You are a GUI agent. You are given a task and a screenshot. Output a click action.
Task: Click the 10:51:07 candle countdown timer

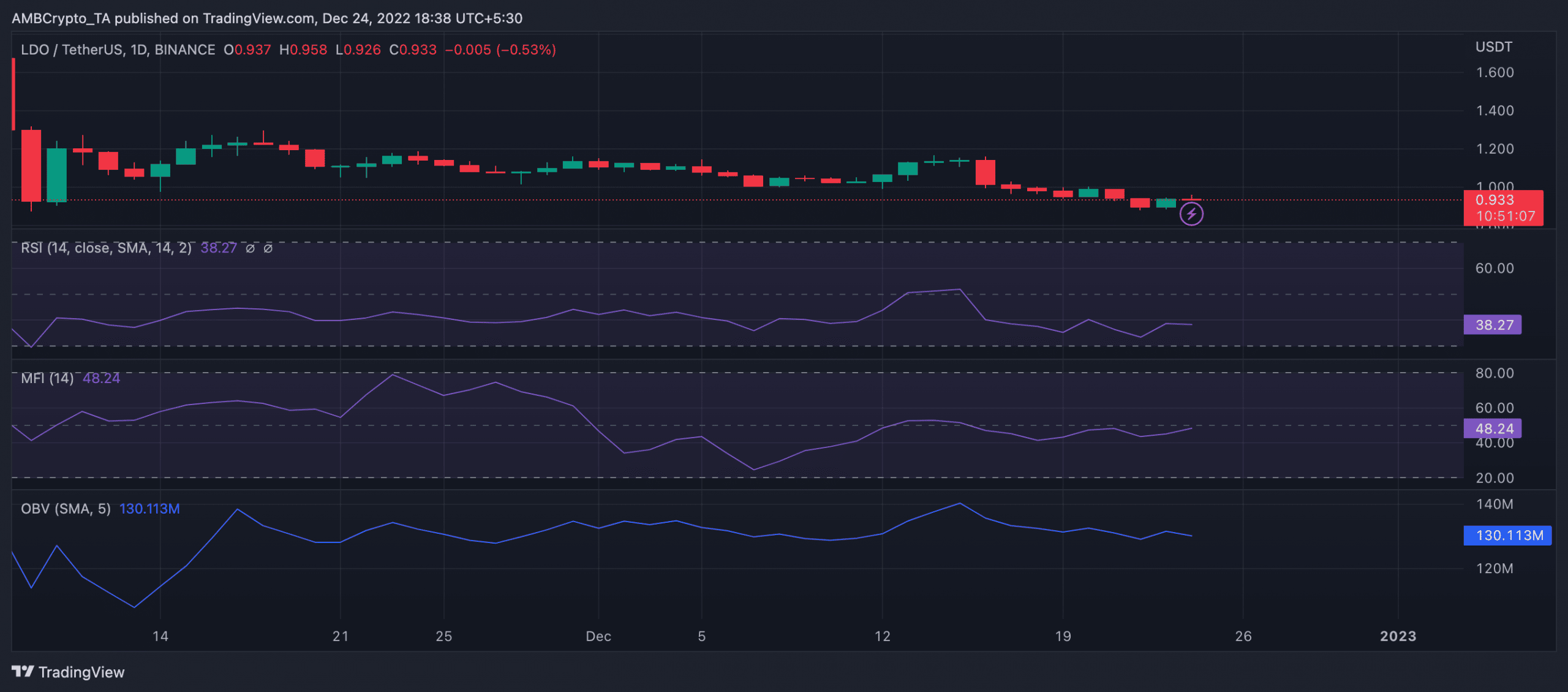coord(1506,216)
